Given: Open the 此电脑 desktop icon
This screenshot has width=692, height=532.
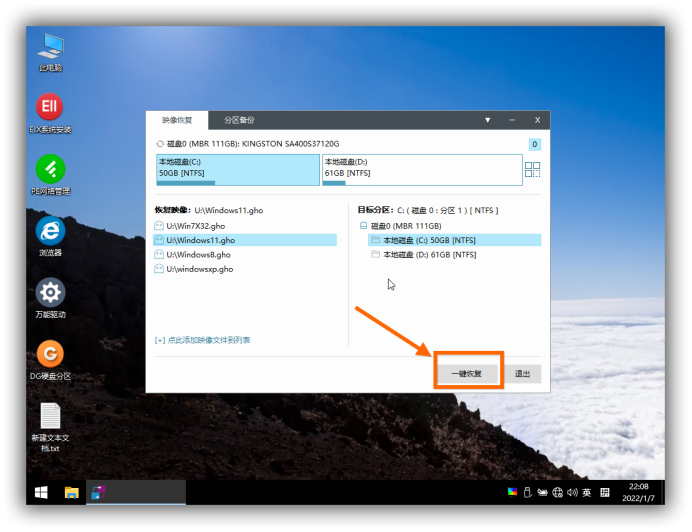Looking at the screenshot, I should coord(50,47).
